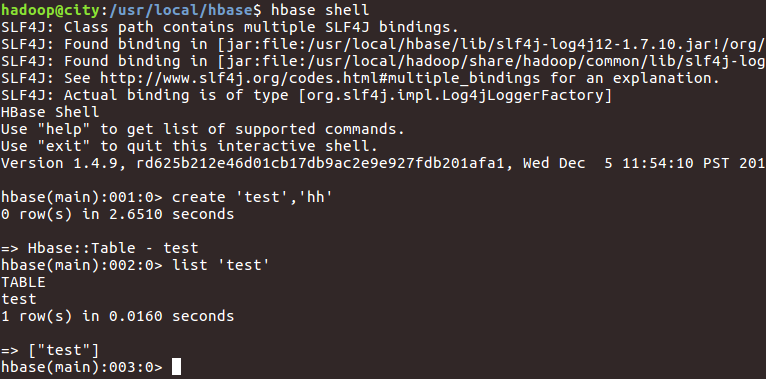Click the TABLE header output line

point(23,282)
